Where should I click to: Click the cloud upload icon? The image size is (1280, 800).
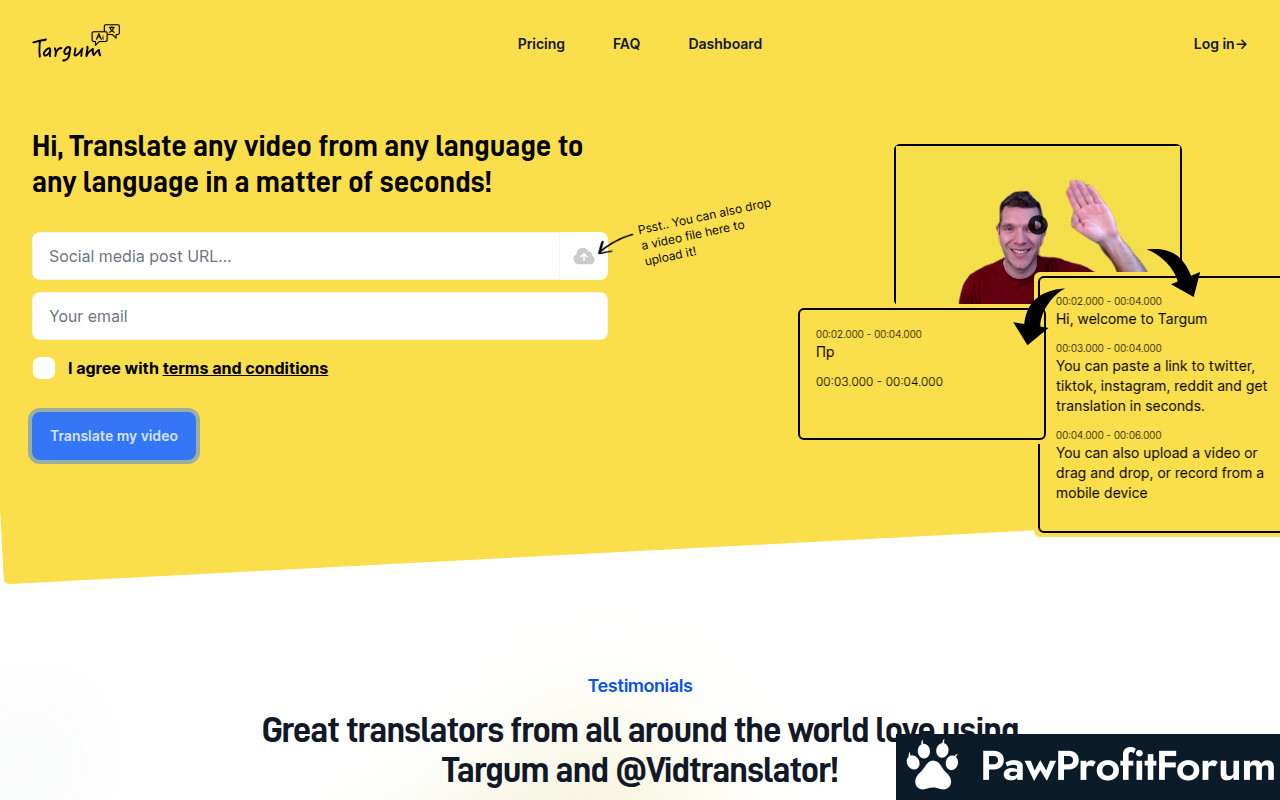pyautogui.click(x=584, y=257)
